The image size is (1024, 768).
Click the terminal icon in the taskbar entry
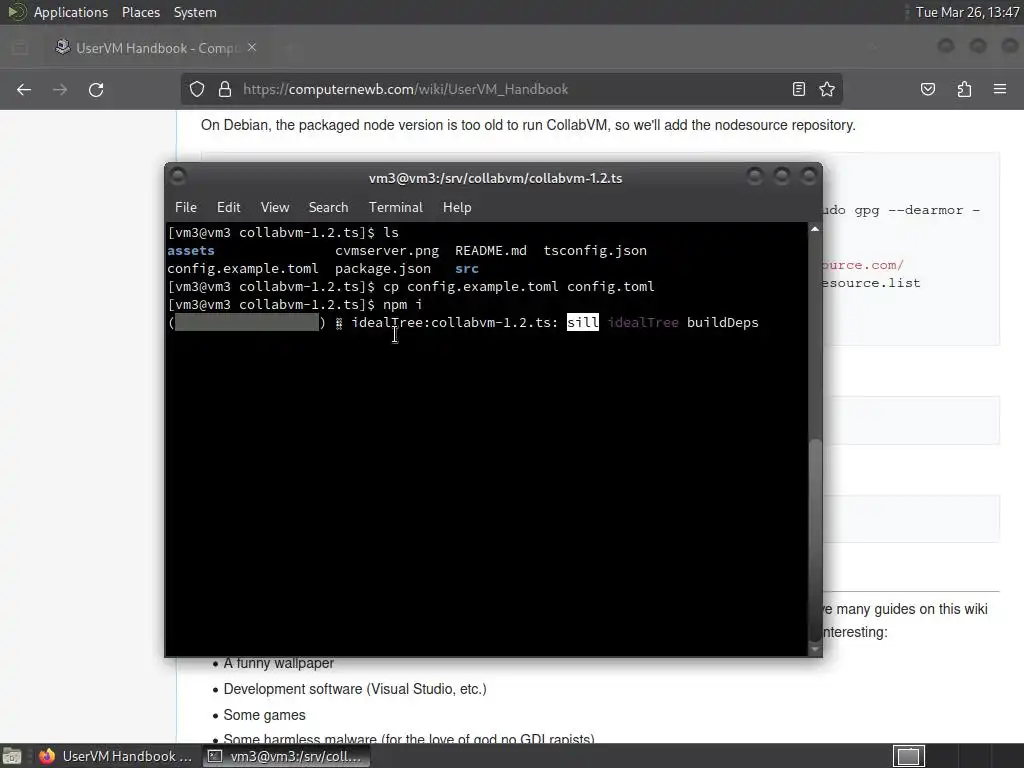(215, 756)
